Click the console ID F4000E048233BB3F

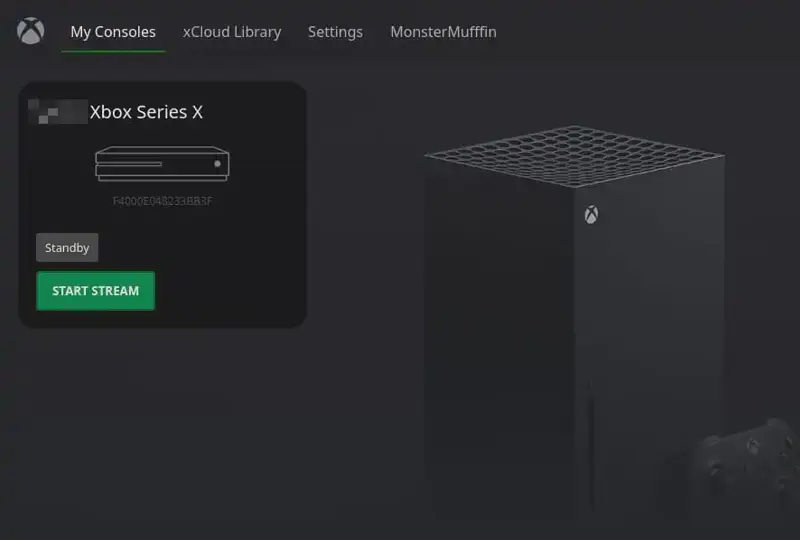(x=162, y=201)
